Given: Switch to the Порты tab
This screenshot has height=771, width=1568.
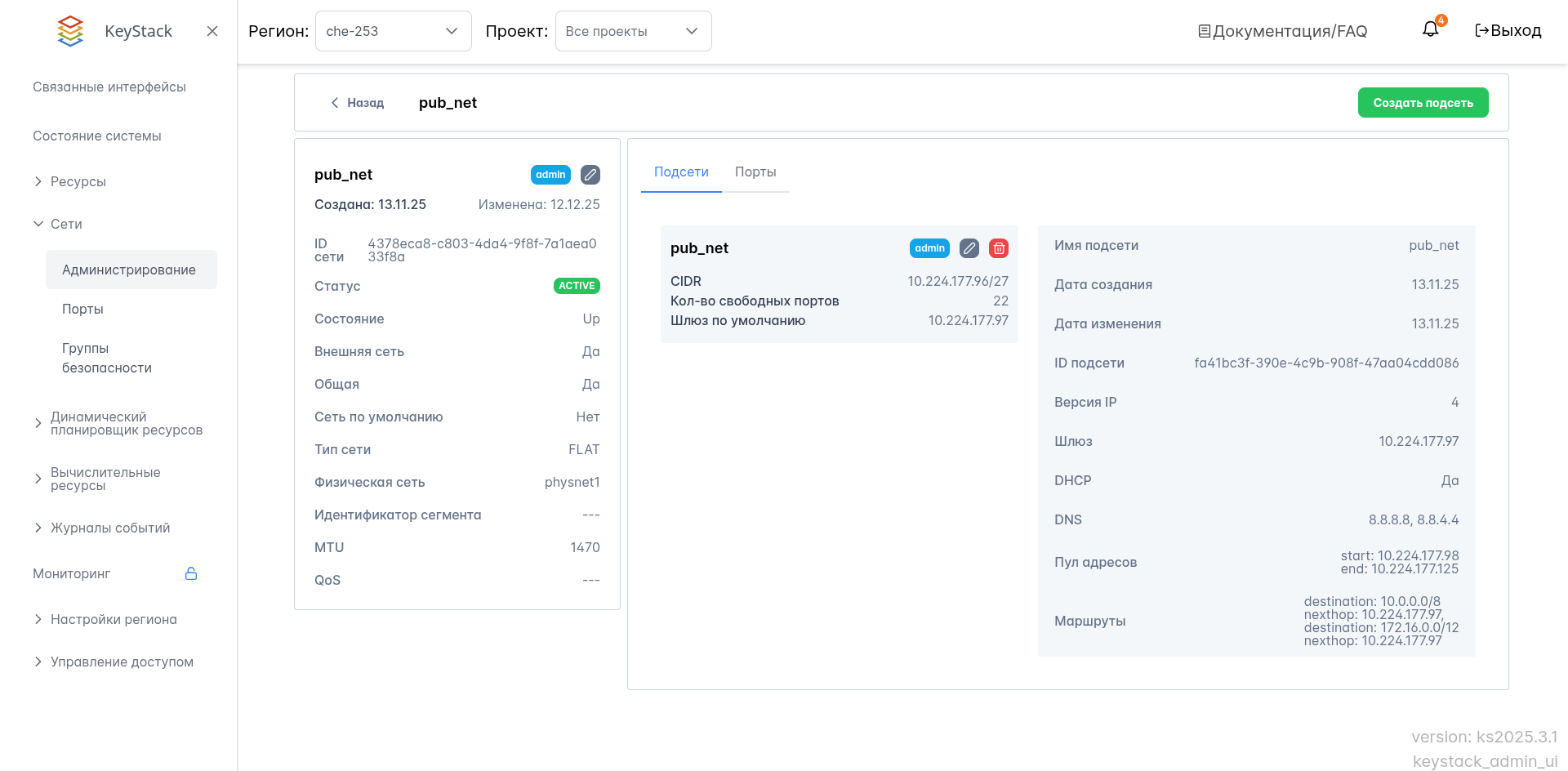Looking at the screenshot, I should (x=755, y=172).
